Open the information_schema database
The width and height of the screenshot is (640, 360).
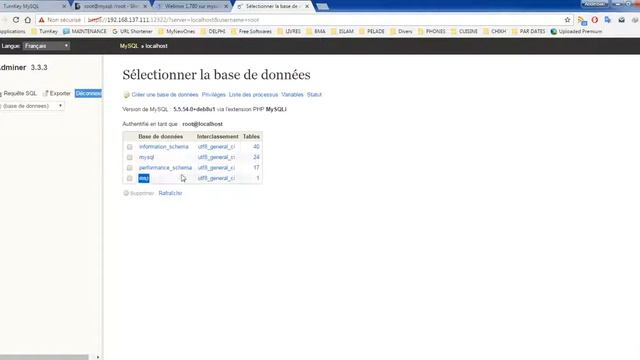(x=164, y=147)
